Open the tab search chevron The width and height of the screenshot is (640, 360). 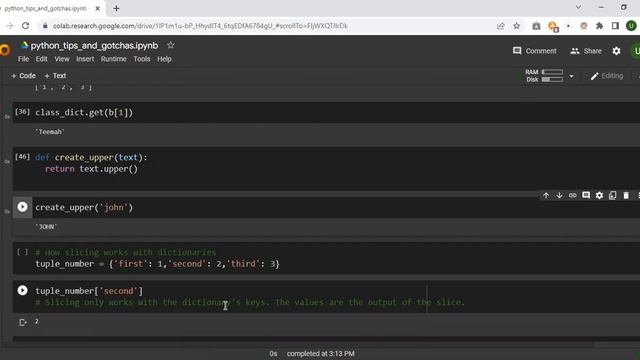coord(578,7)
